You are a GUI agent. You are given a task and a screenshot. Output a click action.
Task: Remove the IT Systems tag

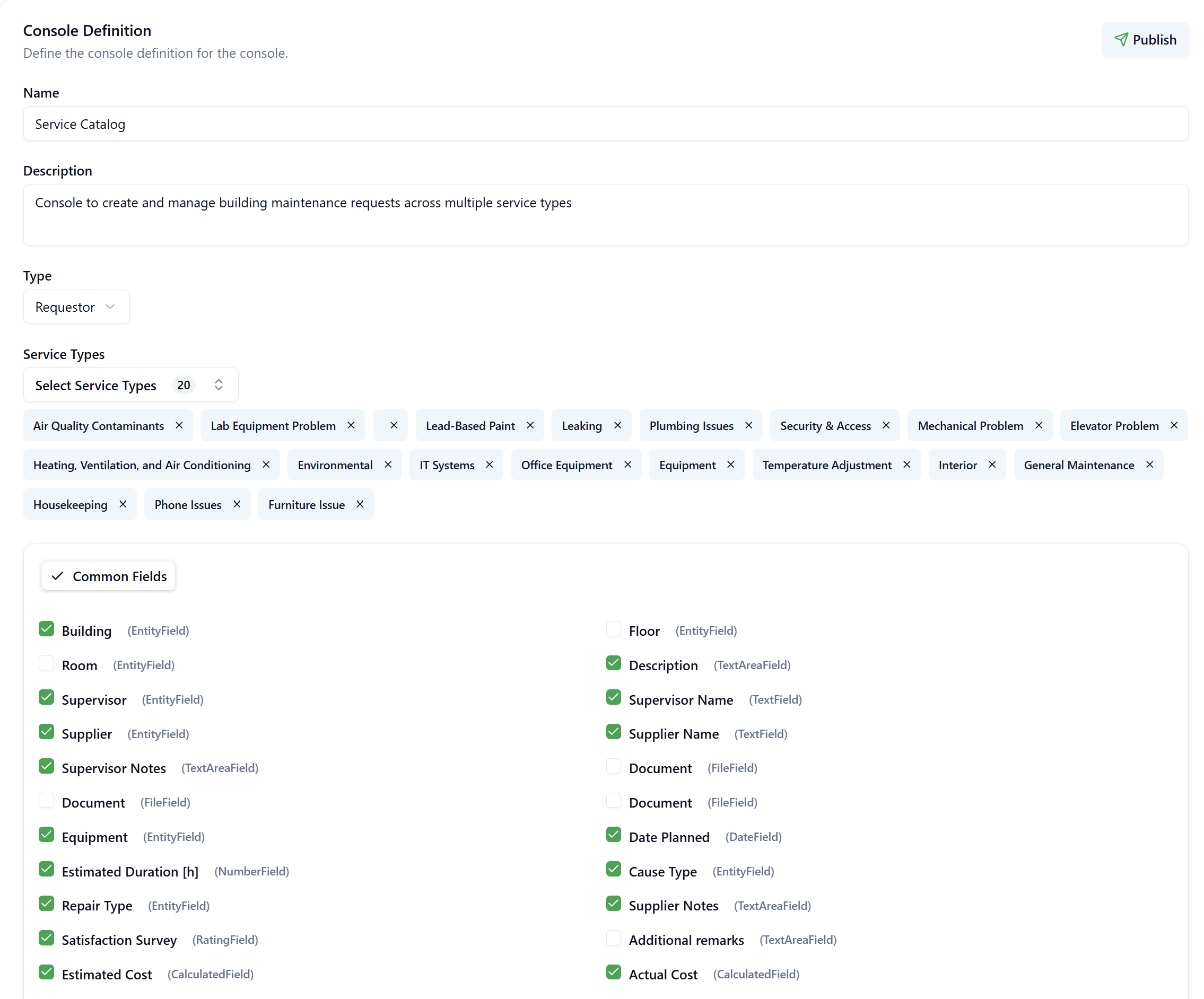tap(490, 465)
